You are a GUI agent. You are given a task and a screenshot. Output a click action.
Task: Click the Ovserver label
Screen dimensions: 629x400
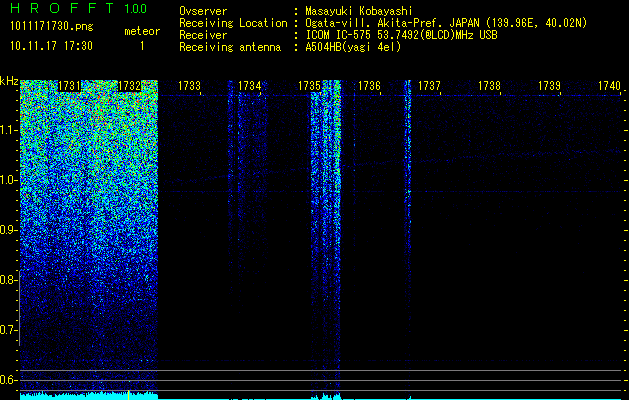click(203, 11)
